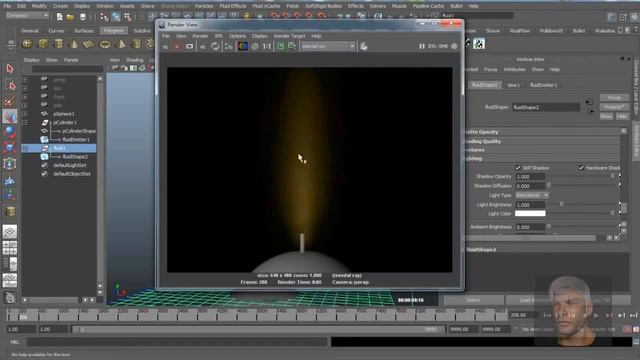Activate the Rotate tool in the toolbox
The height and width of the screenshot is (360, 640).
point(10,132)
